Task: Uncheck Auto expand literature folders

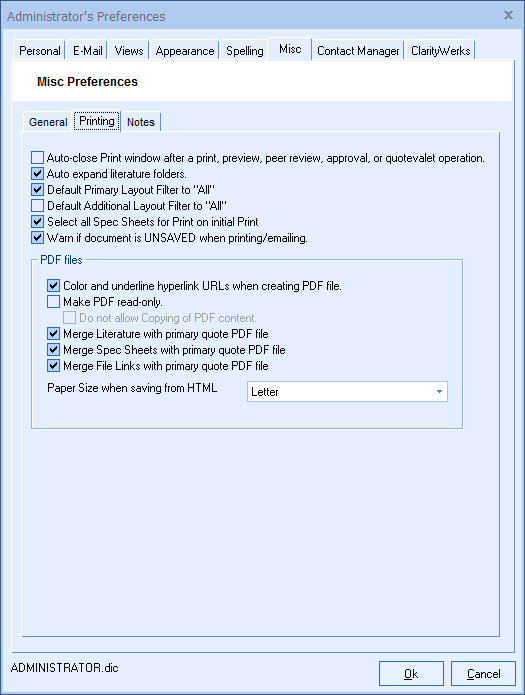Action: (37, 174)
